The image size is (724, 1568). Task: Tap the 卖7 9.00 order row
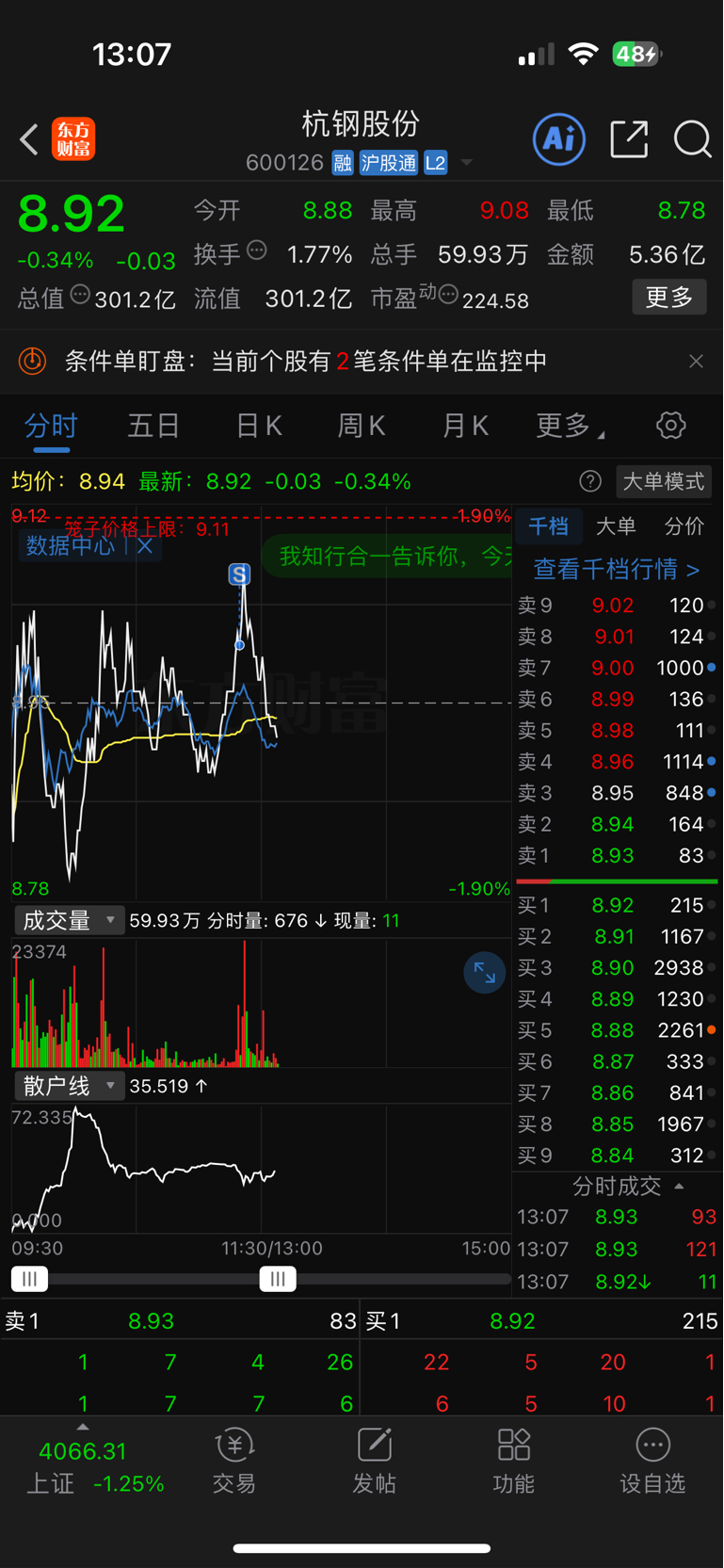(618, 668)
